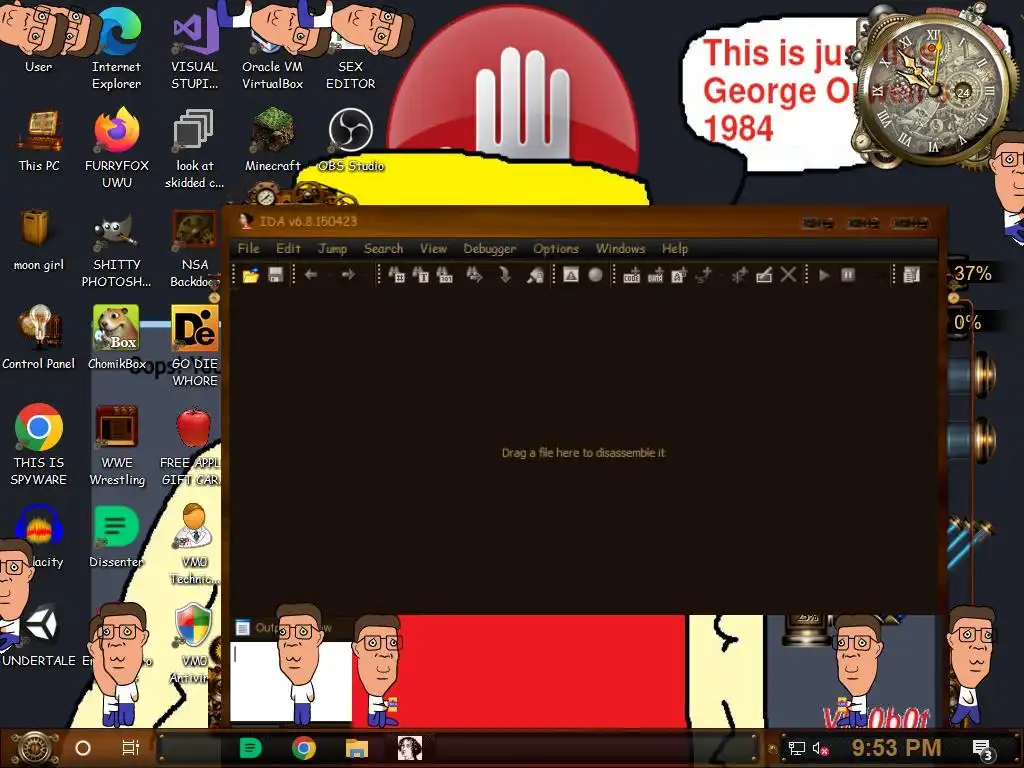
Task: Click the round gray circle toolbar icon
Action: [x=595, y=275]
